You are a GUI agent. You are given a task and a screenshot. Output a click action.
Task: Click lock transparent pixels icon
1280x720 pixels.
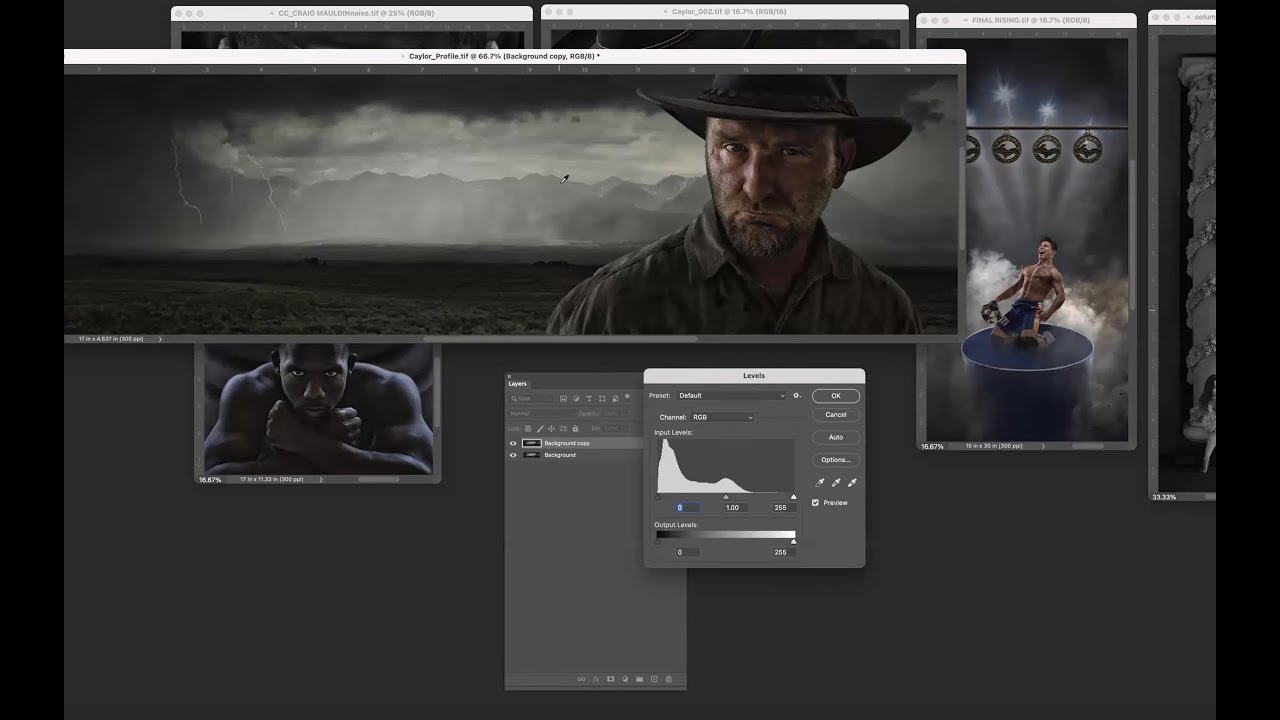pos(528,429)
